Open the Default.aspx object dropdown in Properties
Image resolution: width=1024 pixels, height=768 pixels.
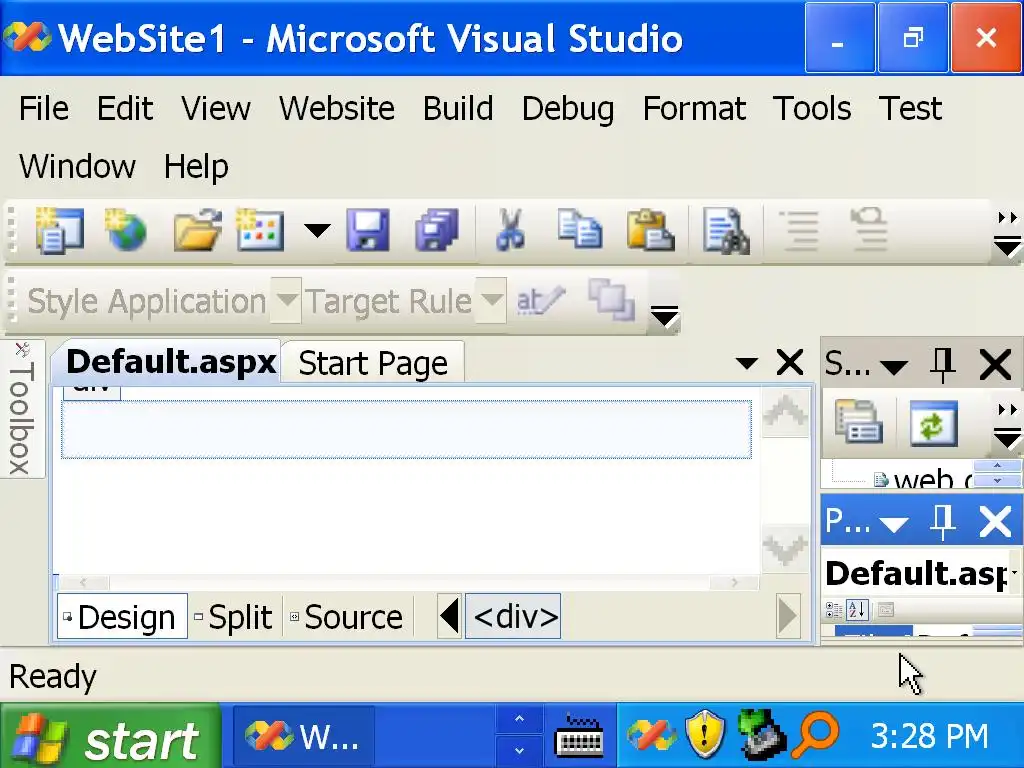pos(1016,573)
